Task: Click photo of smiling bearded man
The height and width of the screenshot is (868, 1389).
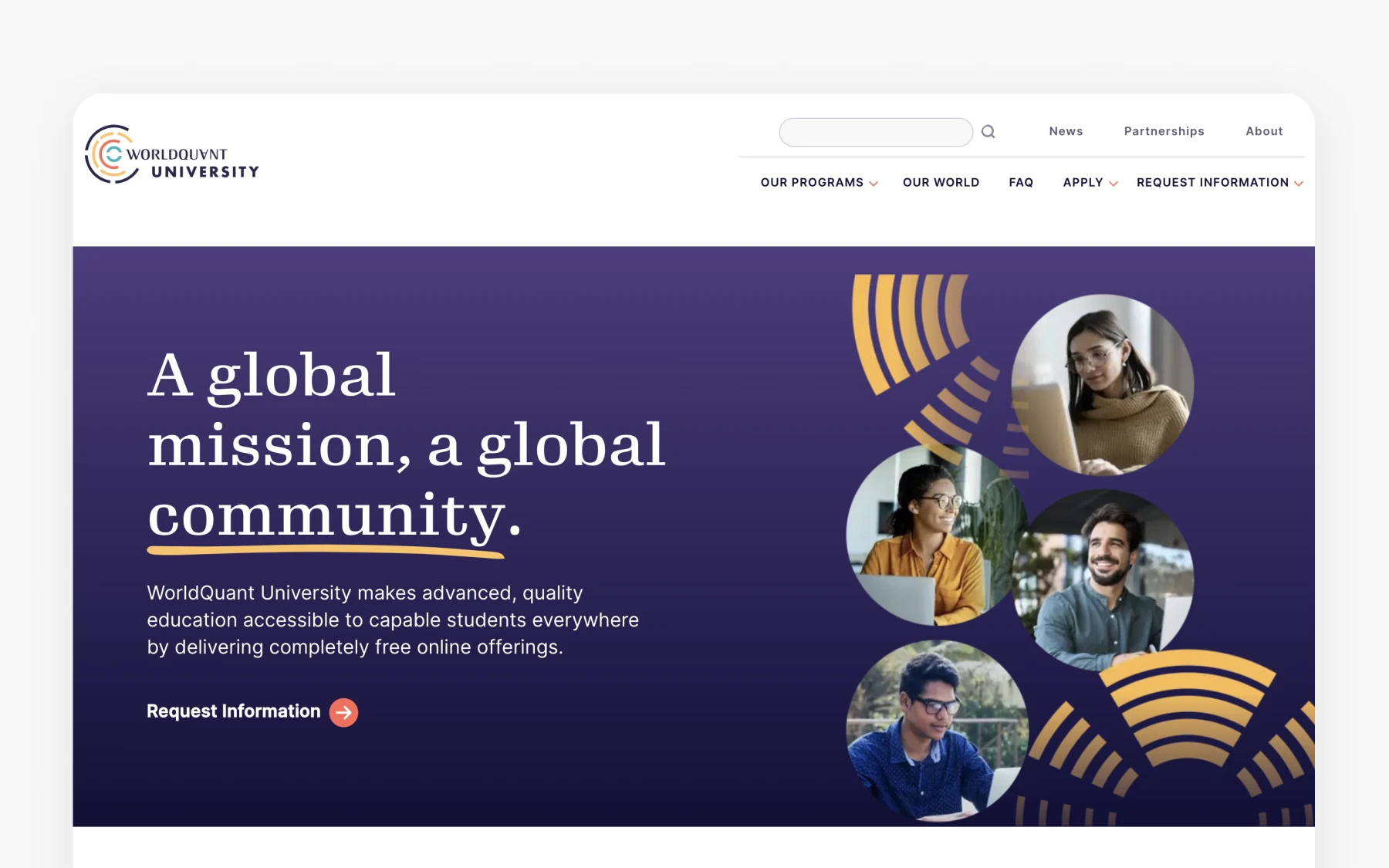Action: pyautogui.click(x=1103, y=580)
